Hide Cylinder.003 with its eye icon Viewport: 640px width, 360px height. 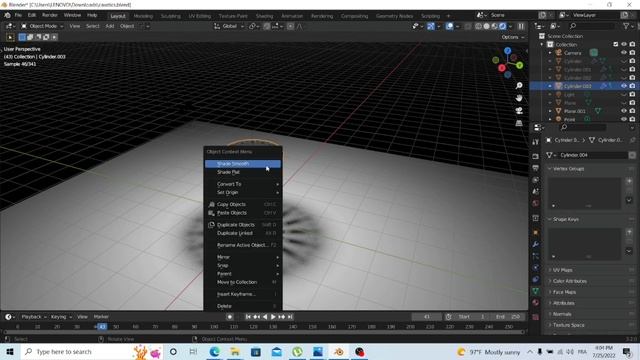click(x=624, y=86)
